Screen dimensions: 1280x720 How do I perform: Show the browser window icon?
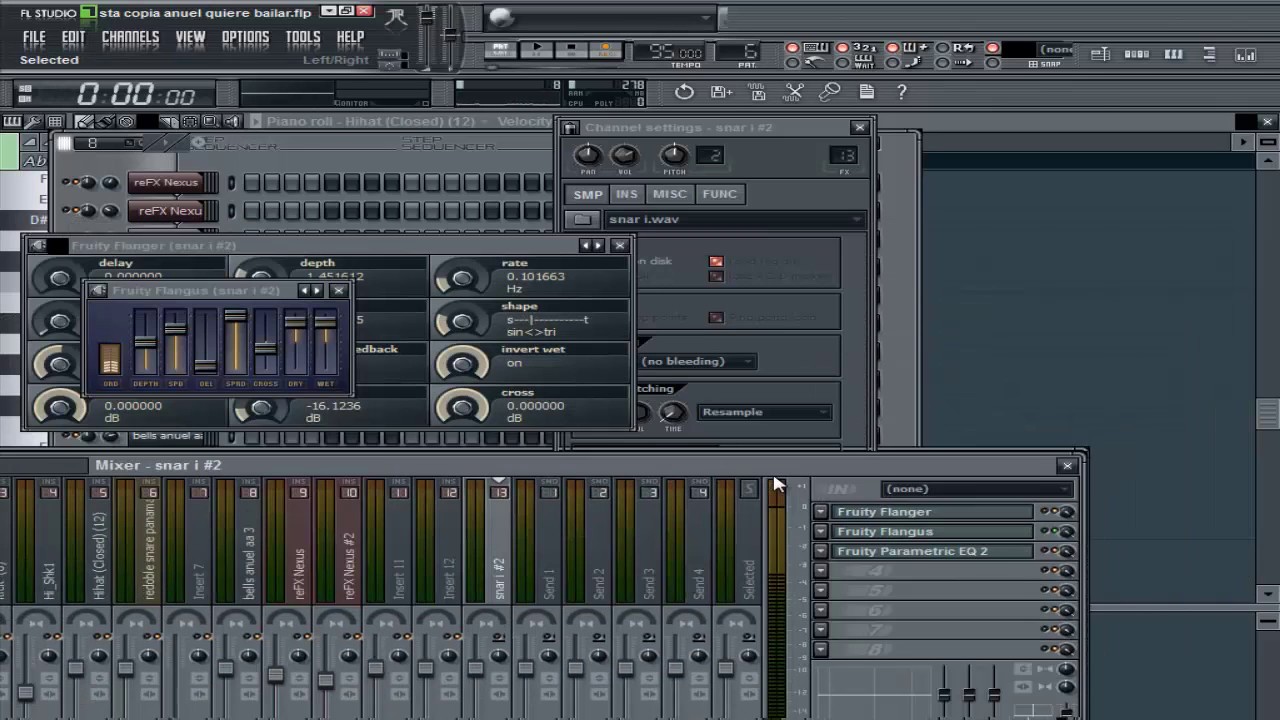[1209, 55]
